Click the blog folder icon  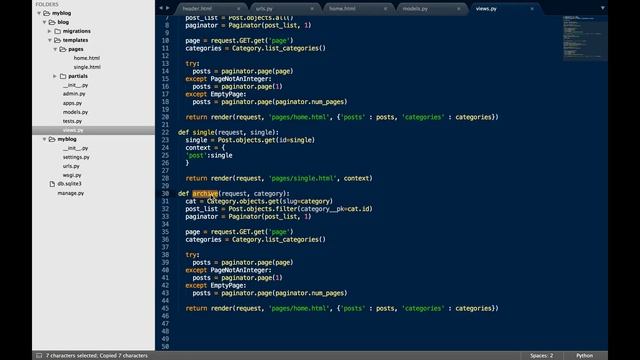coord(52,22)
